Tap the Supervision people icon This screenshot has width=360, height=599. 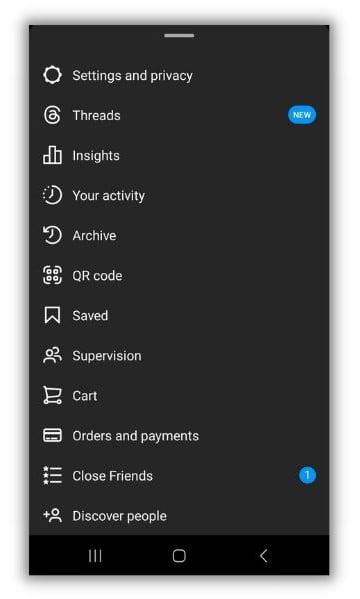(x=52, y=356)
